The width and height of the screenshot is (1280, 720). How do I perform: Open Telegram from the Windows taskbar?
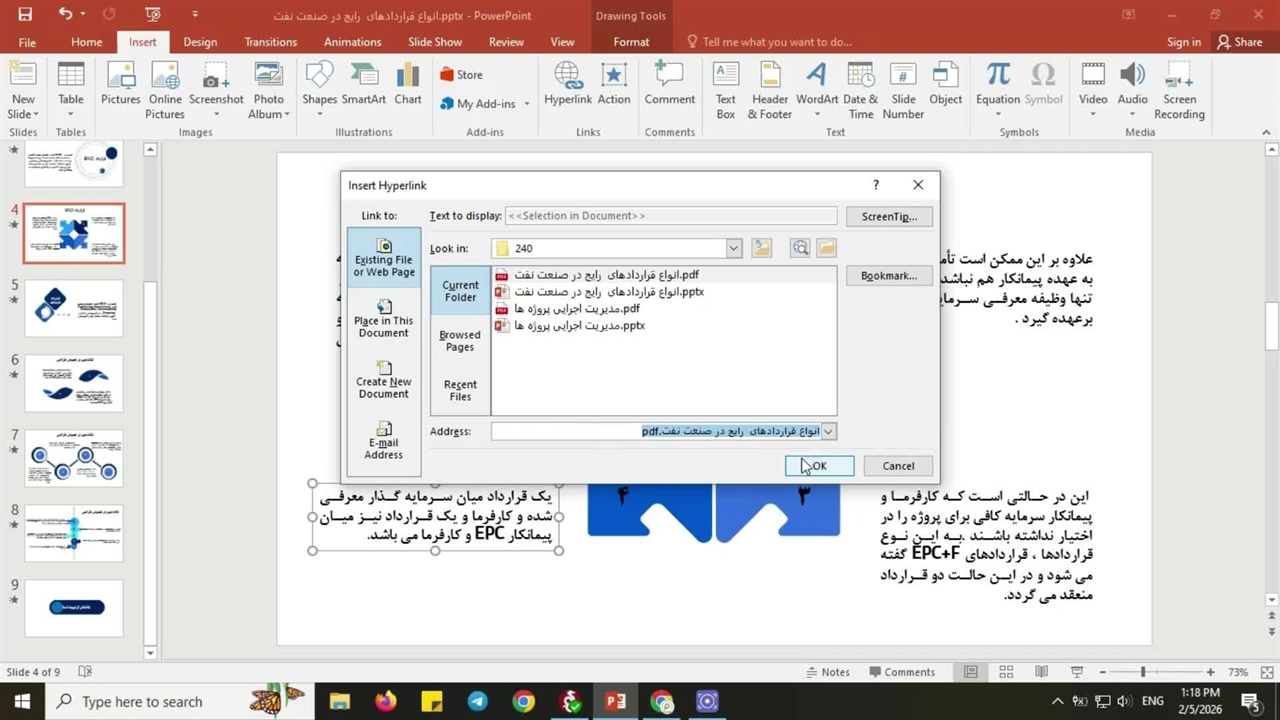coord(477,702)
